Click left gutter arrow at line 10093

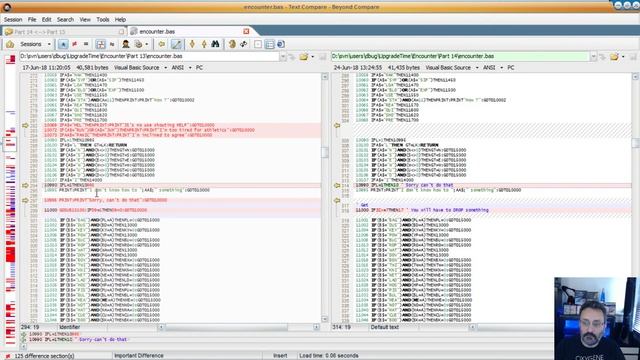25,185
